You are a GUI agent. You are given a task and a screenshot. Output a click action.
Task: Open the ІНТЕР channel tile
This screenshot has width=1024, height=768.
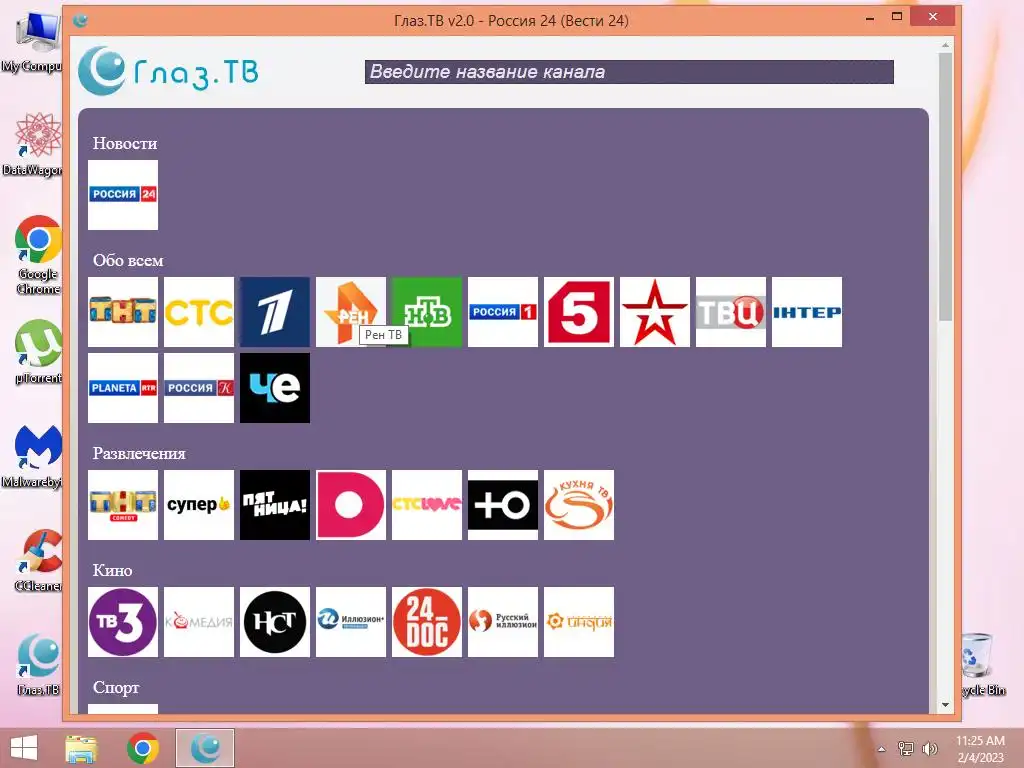pyautogui.click(x=807, y=312)
